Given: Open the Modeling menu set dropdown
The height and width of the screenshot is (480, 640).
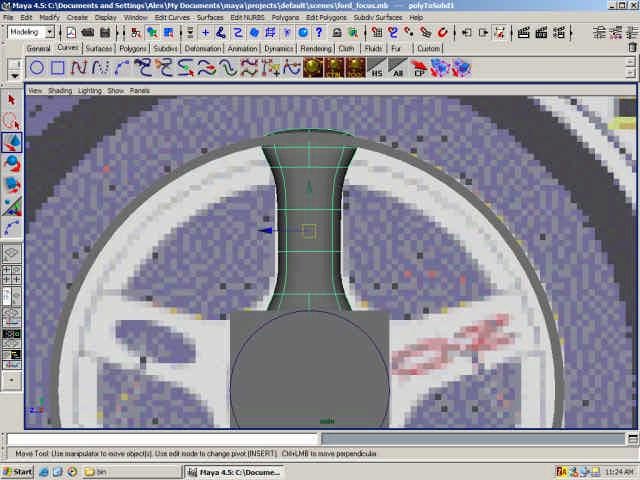Looking at the screenshot, I should [x=31, y=32].
